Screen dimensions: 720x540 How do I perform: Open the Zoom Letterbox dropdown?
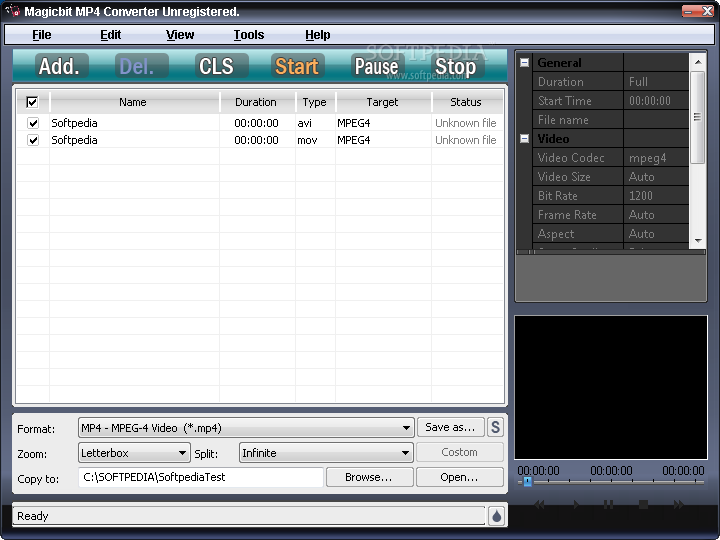tap(134, 453)
